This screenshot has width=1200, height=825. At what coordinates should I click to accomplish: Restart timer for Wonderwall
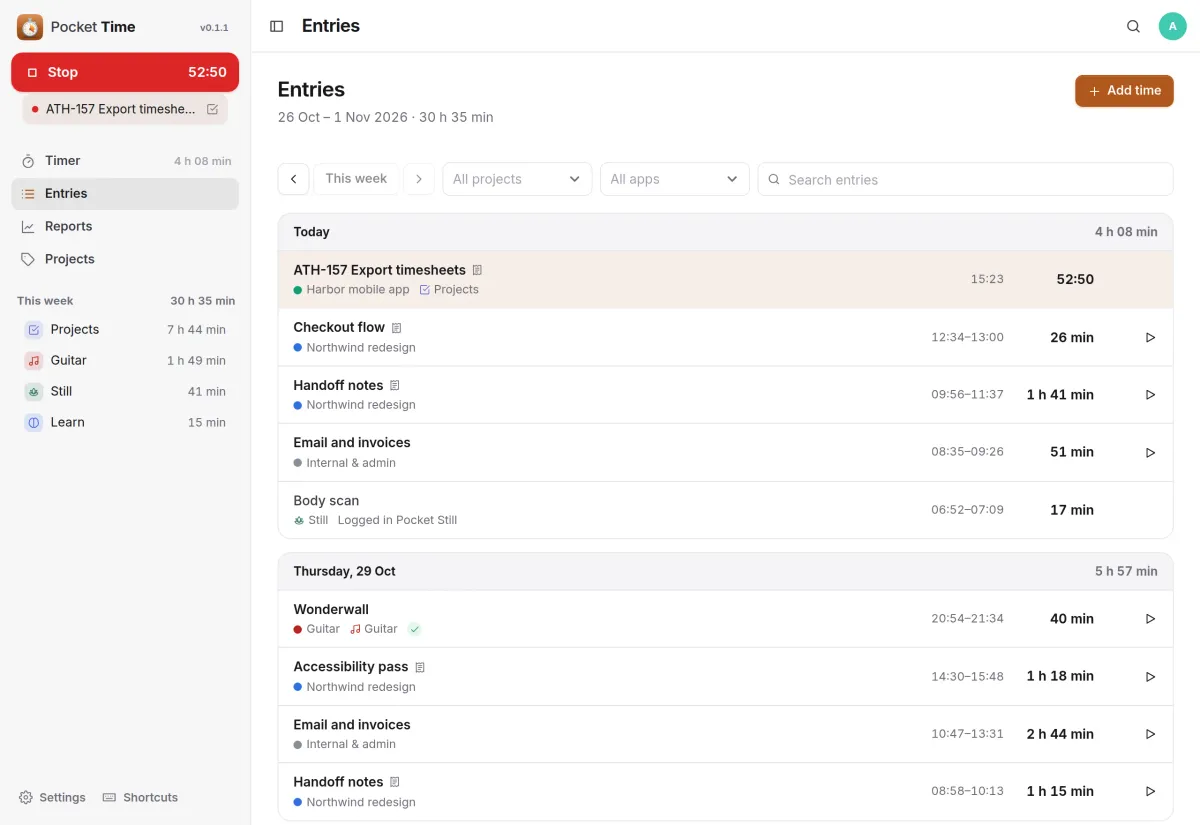[x=1150, y=619]
